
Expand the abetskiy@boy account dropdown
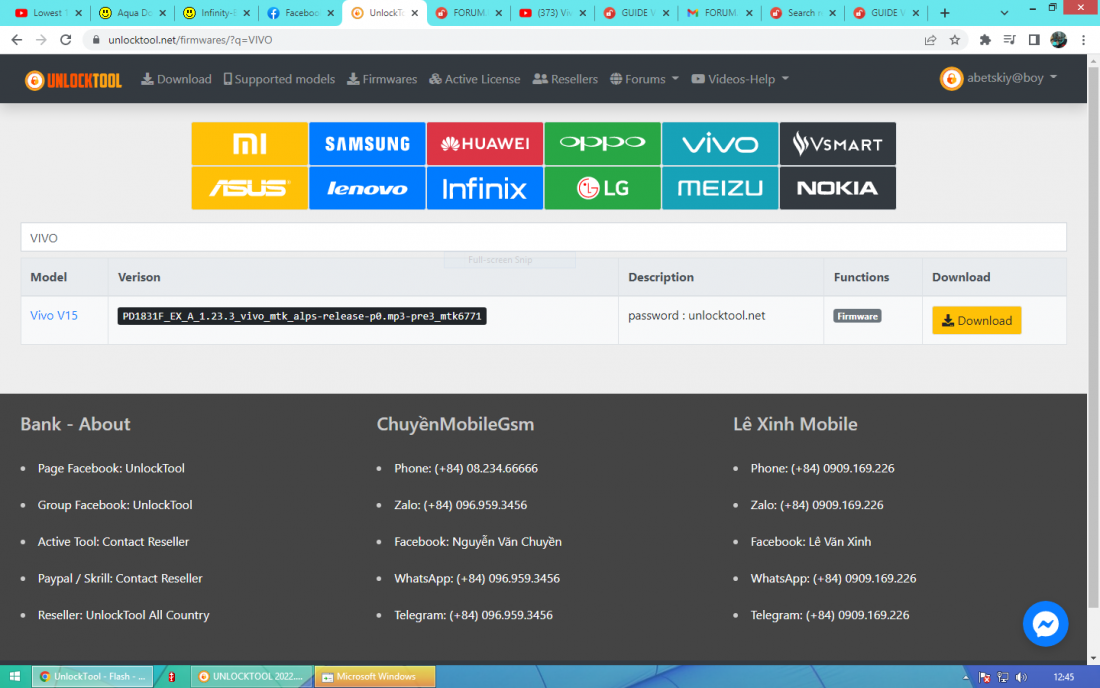999,78
